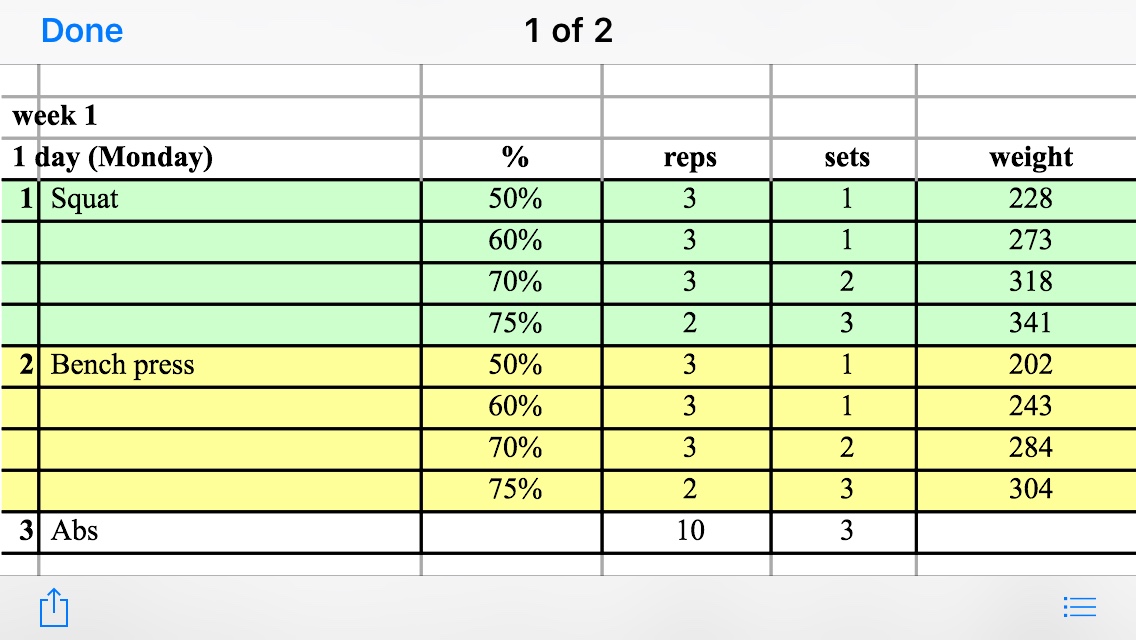The height and width of the screenshot is (640, 1136).
Task: Tap the '1 of 2' page title
Action: tap(568, 31)
